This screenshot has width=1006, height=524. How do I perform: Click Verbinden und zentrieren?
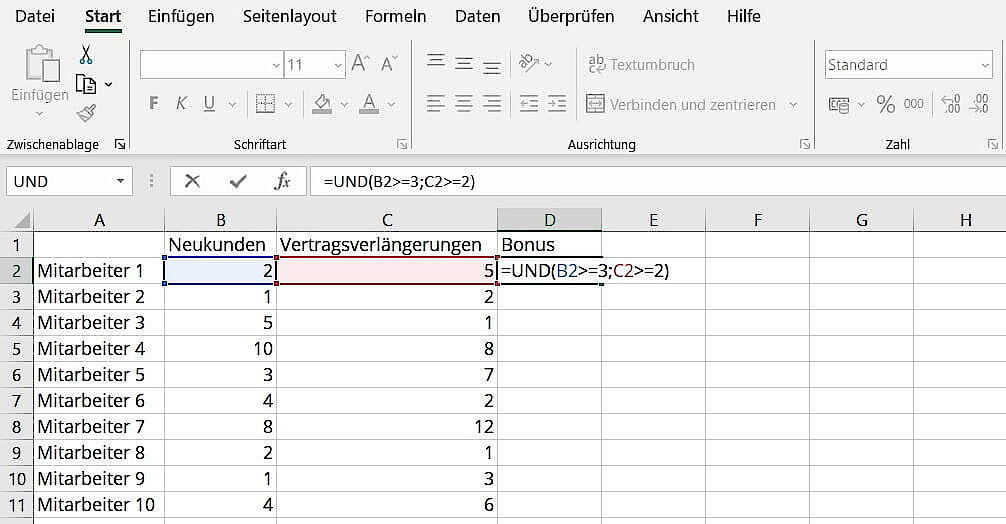coord(681,104)
